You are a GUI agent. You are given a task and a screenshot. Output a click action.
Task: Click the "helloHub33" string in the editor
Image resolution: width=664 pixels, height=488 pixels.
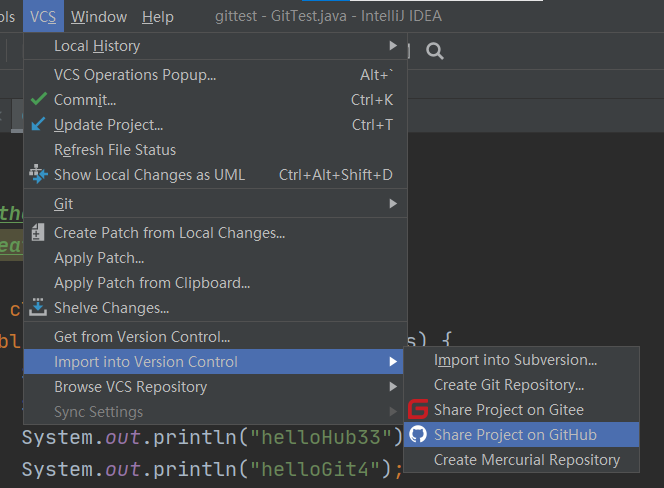click(x=321, y=438)
